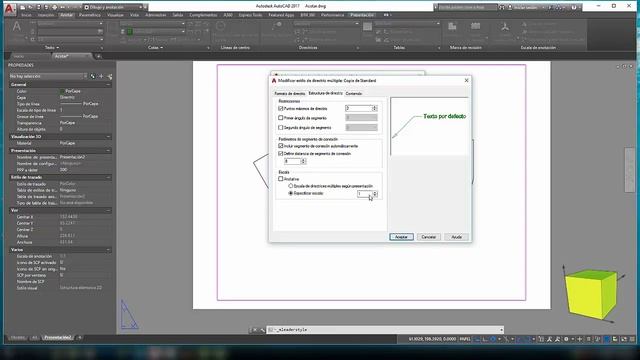
Task: Click the Cancelar button
Action: [x=429, y=237]
